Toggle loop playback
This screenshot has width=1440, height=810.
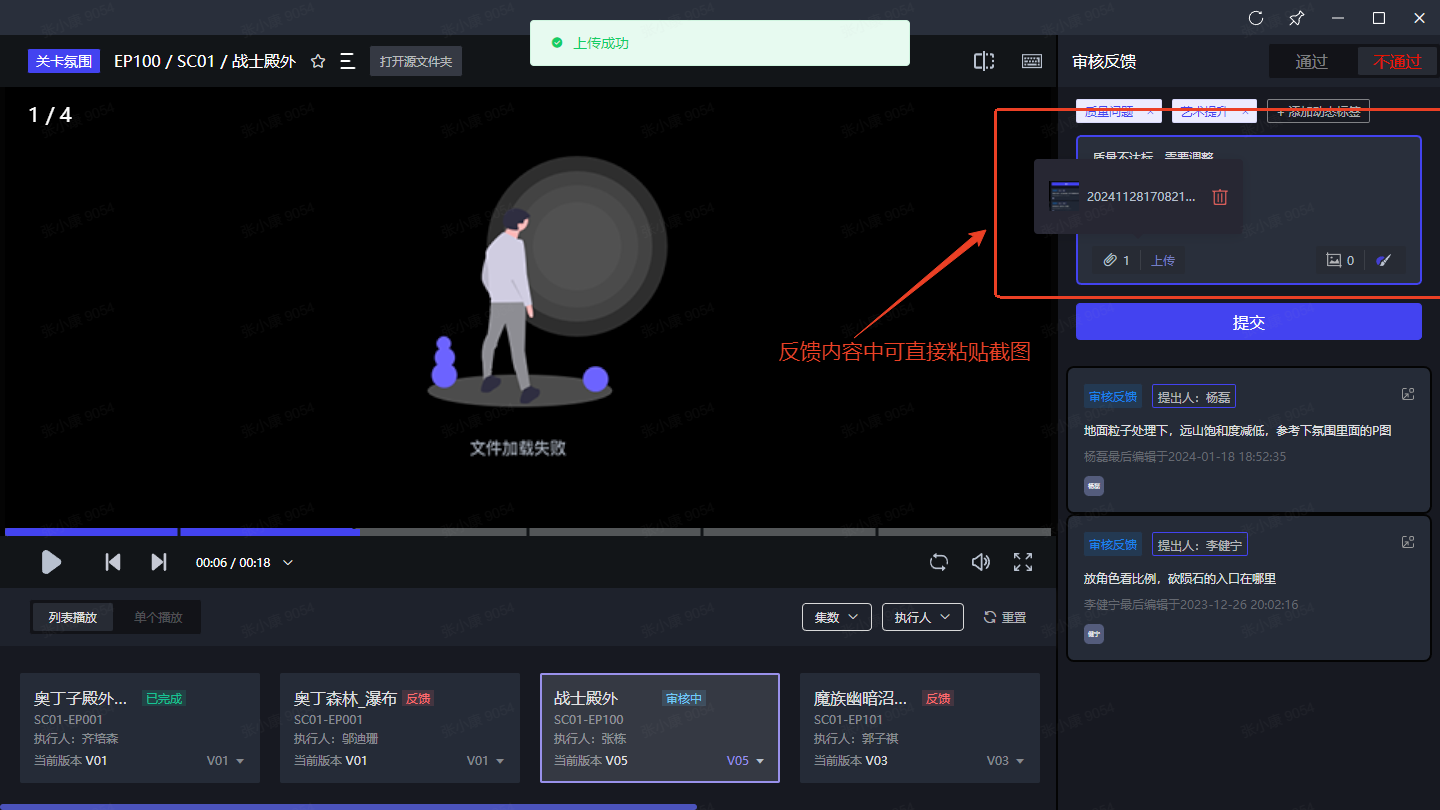[938, 562]
